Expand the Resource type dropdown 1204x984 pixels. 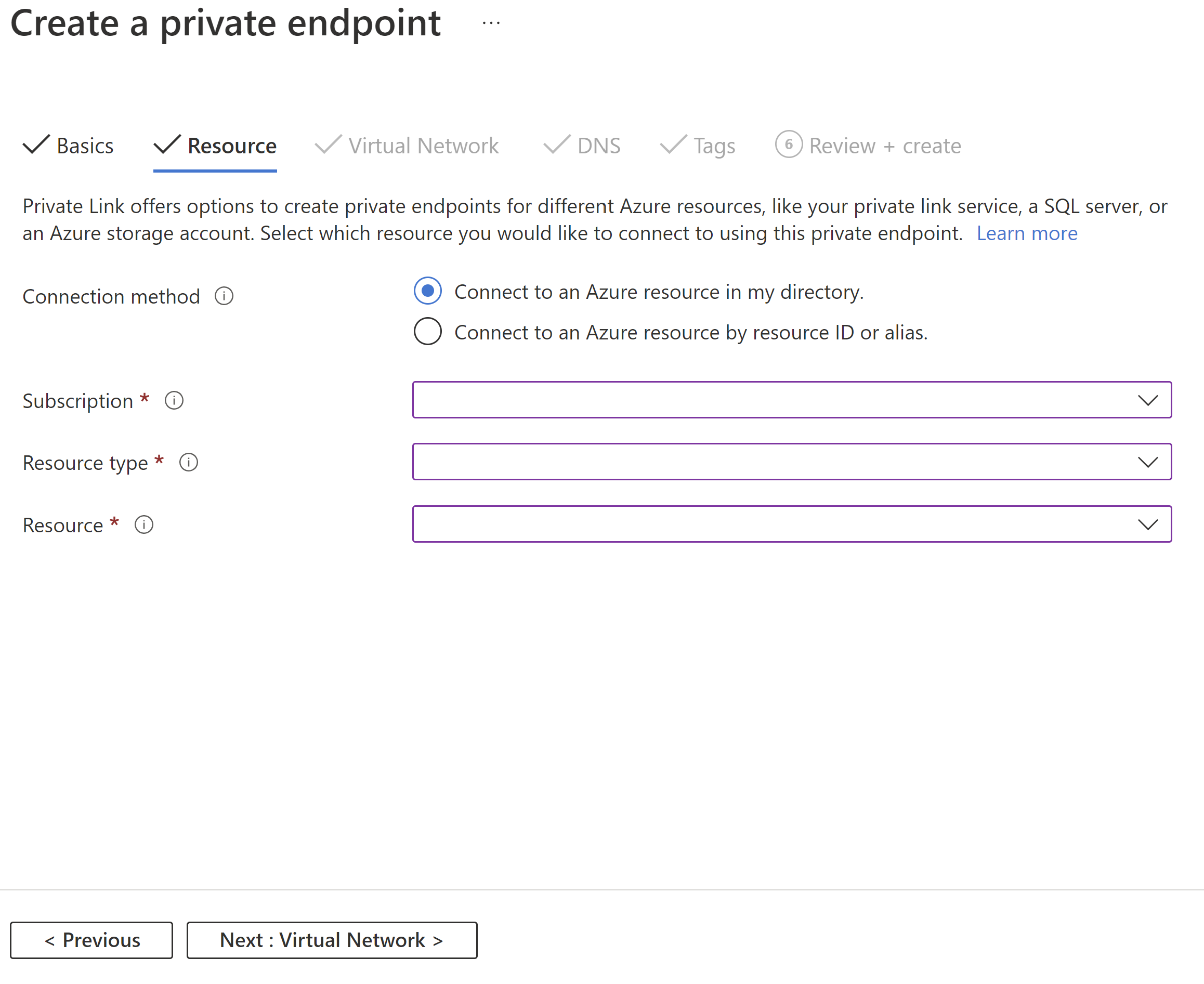coord(1149,461)
